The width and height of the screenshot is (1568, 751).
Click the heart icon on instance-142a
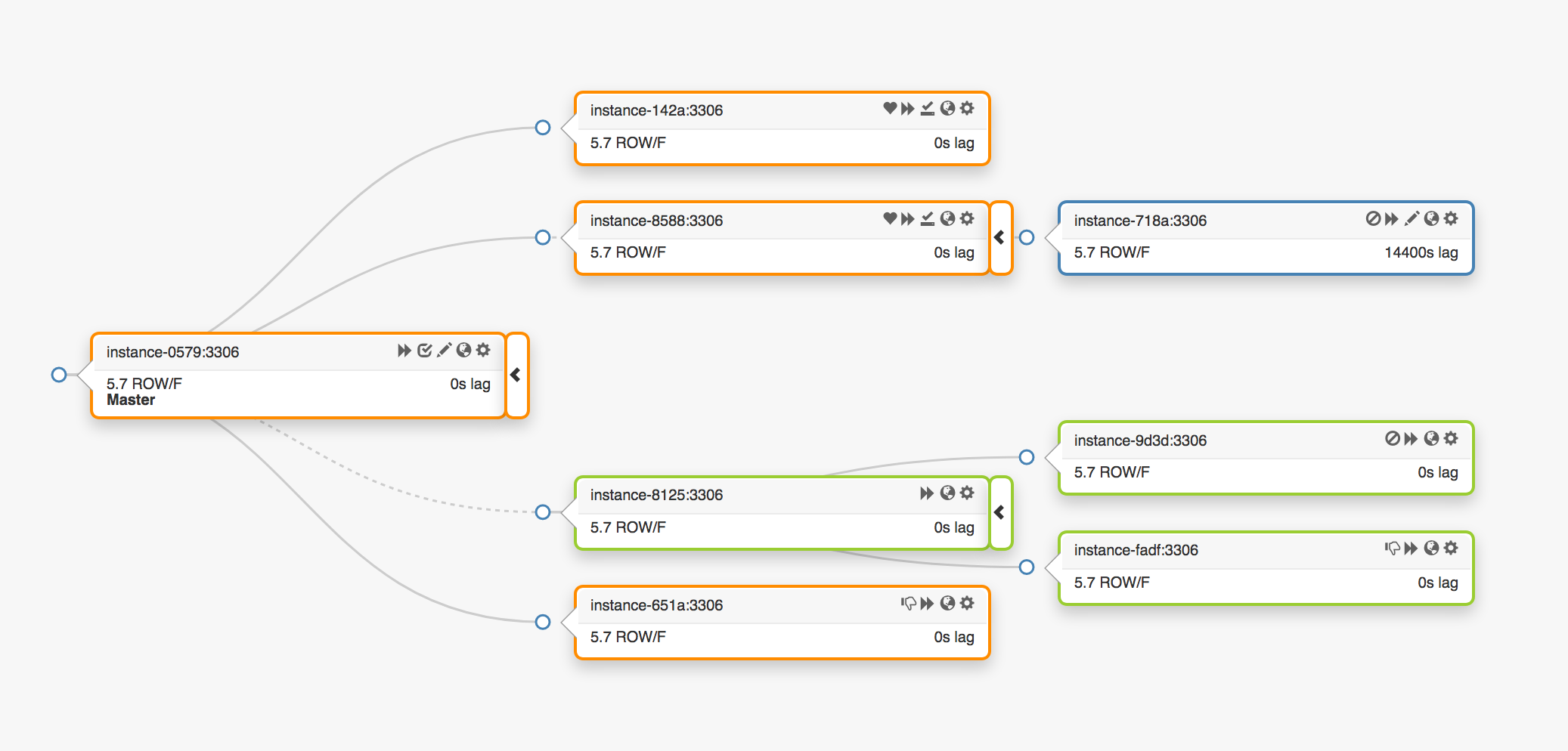[x=890, y=109]
